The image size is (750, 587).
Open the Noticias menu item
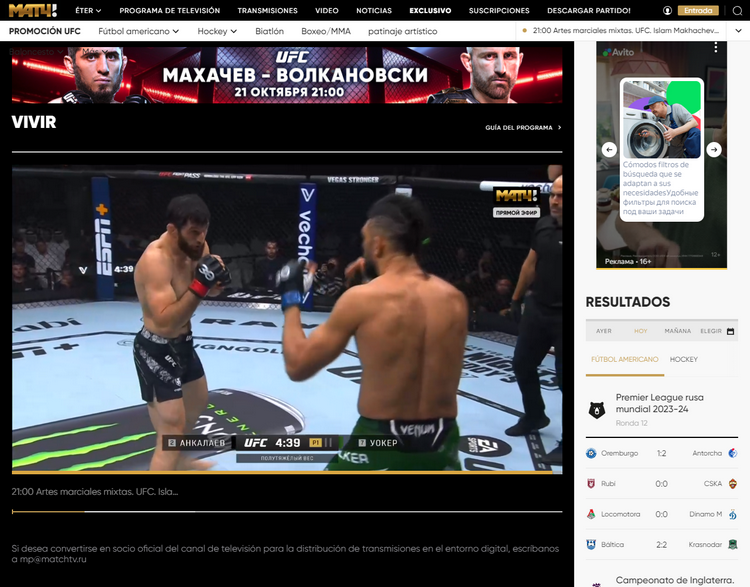coord(374,11)
